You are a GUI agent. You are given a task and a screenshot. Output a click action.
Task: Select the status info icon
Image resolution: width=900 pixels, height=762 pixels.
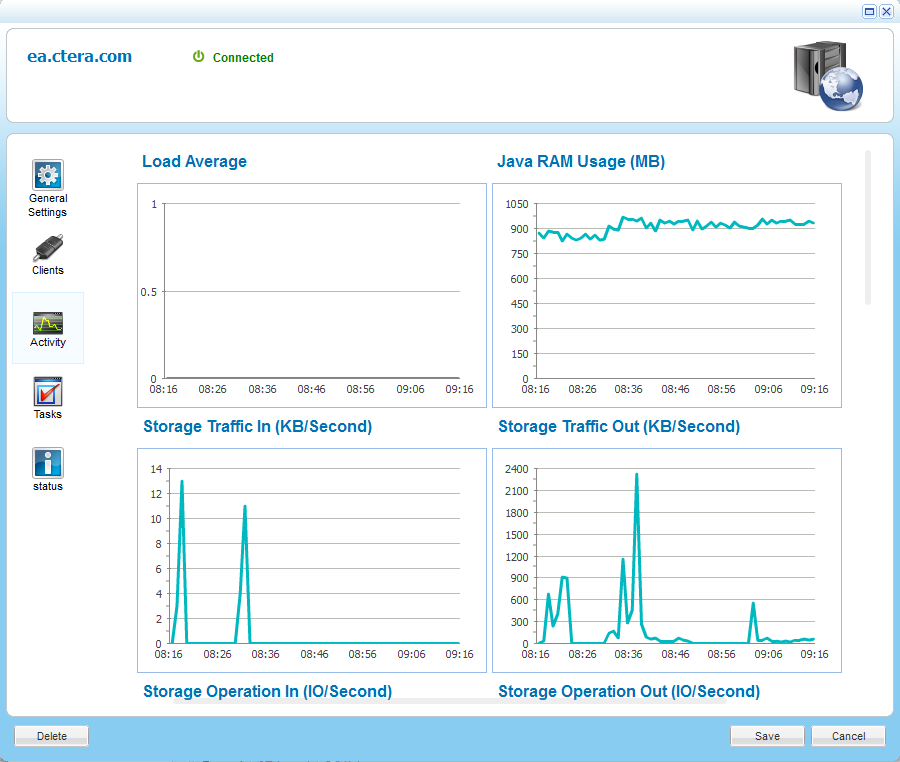(48, 463)
